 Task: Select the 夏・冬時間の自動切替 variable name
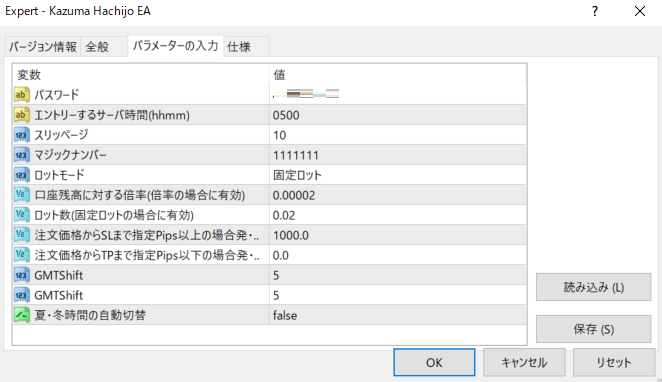(90, 315)
